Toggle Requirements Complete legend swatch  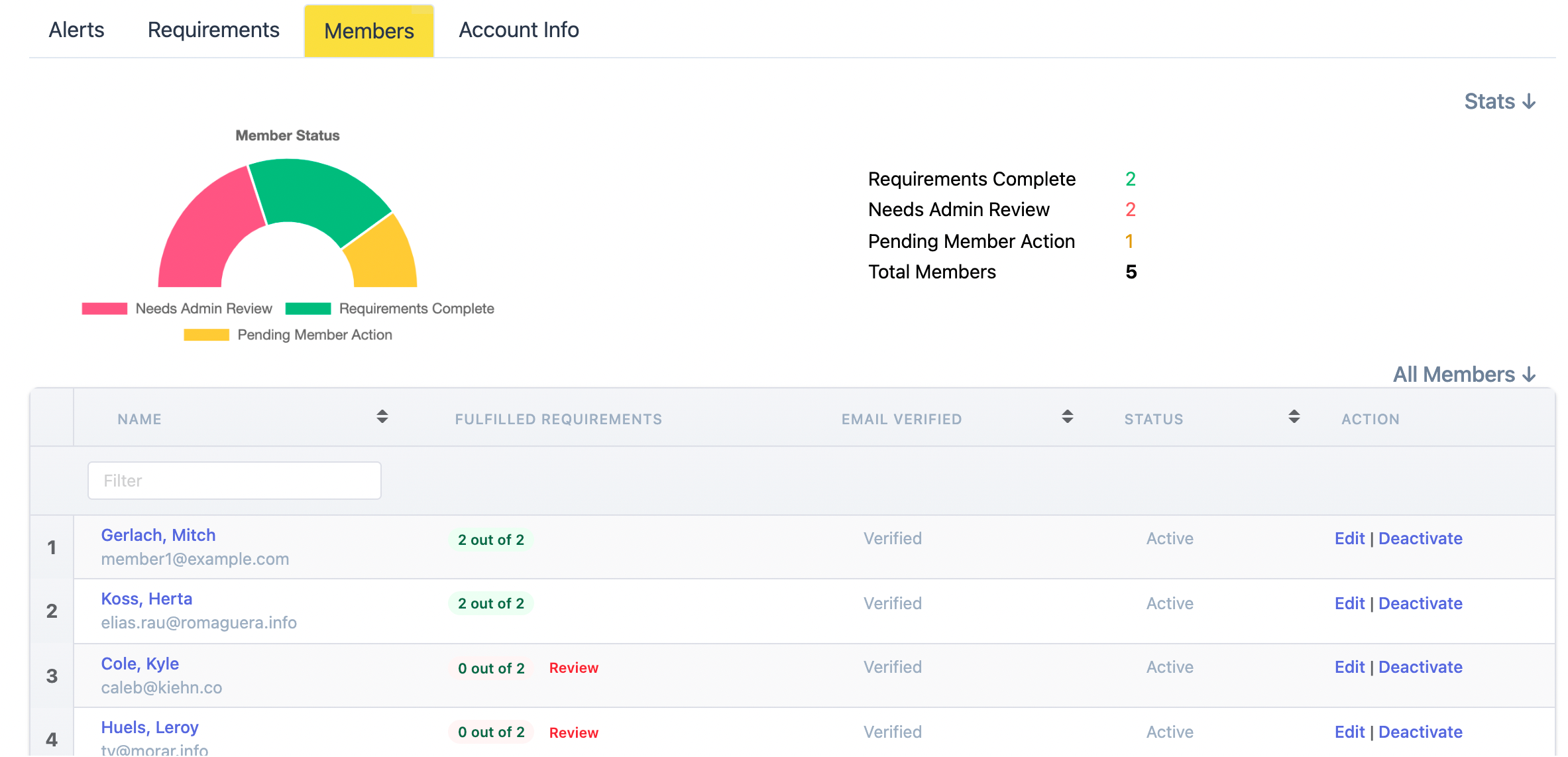(308, 309)
